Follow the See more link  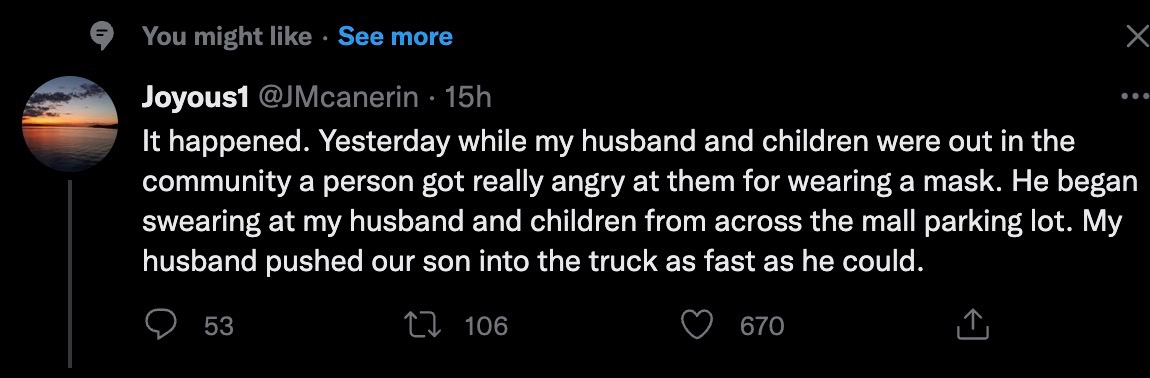(x=395, y=36)
